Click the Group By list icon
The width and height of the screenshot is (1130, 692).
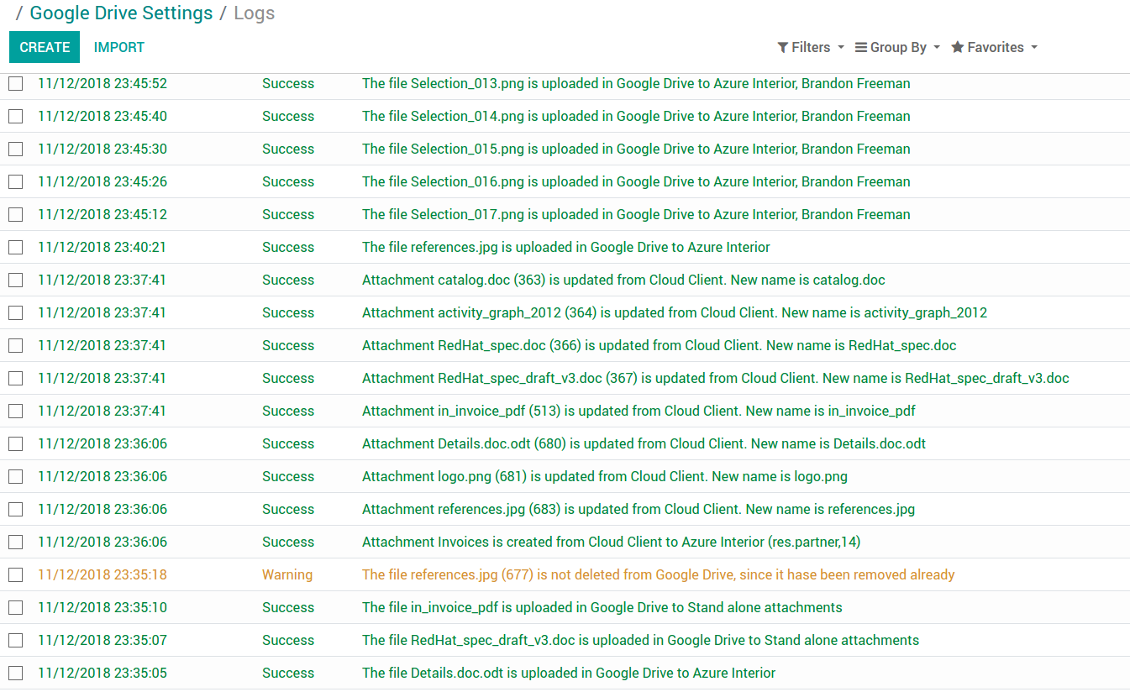click(860, 48)
